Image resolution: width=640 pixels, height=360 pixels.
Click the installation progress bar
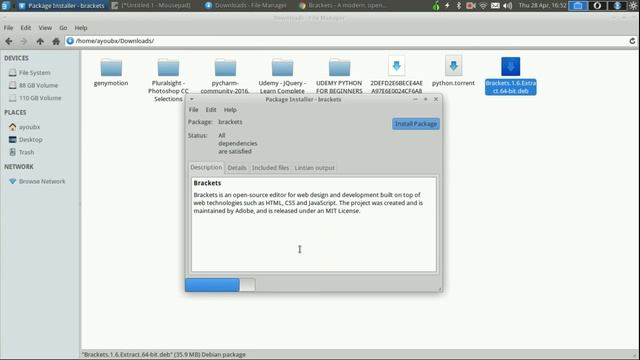click(x=220, y=285)
